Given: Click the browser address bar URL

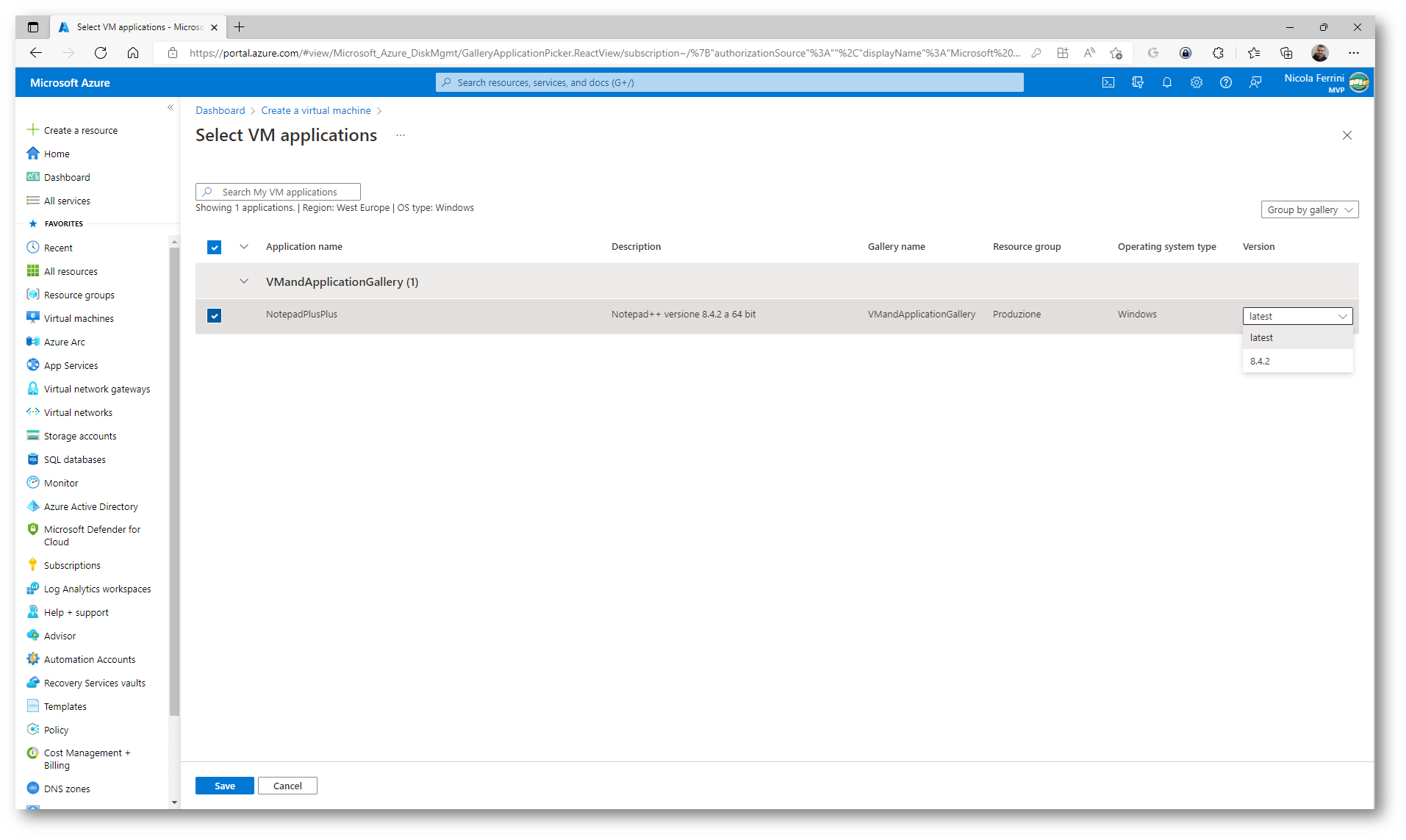Looking at the screenshot, I should click(x=604, y=53).
